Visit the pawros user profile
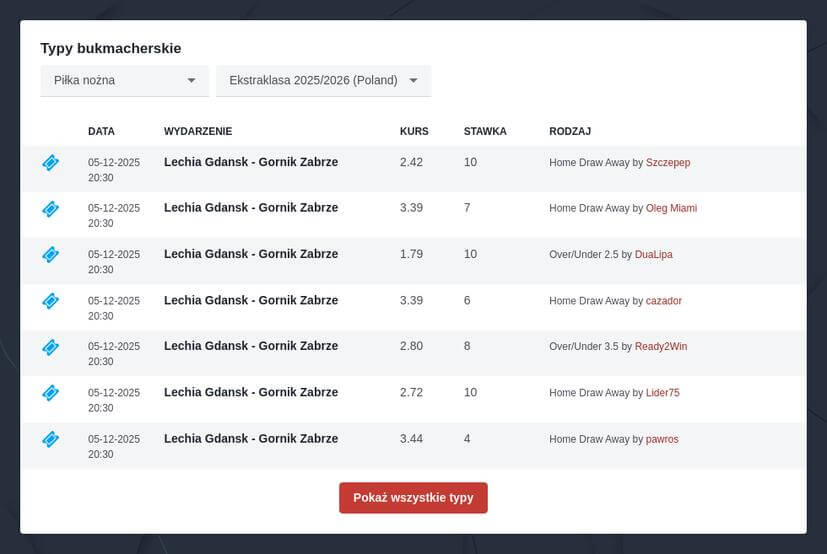Image resolution: width=827 pixels, height=554 pixels. click(x=662, y=438)
